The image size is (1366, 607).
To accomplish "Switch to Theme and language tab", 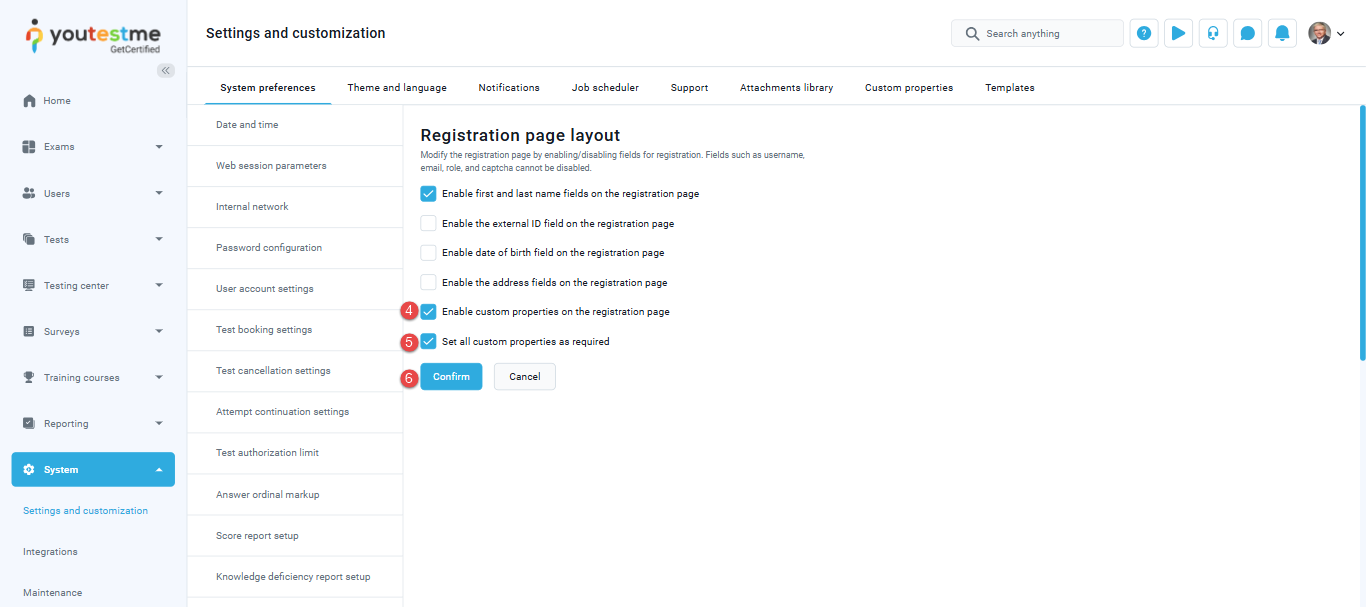I will tap(397, 88).
